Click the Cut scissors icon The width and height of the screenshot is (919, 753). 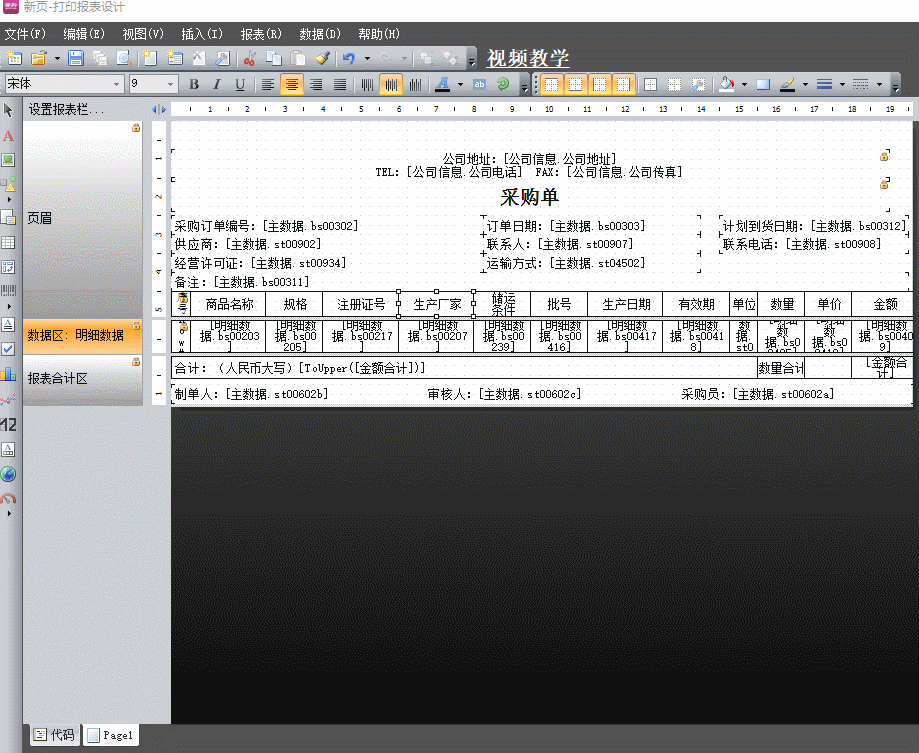(249, 59)
